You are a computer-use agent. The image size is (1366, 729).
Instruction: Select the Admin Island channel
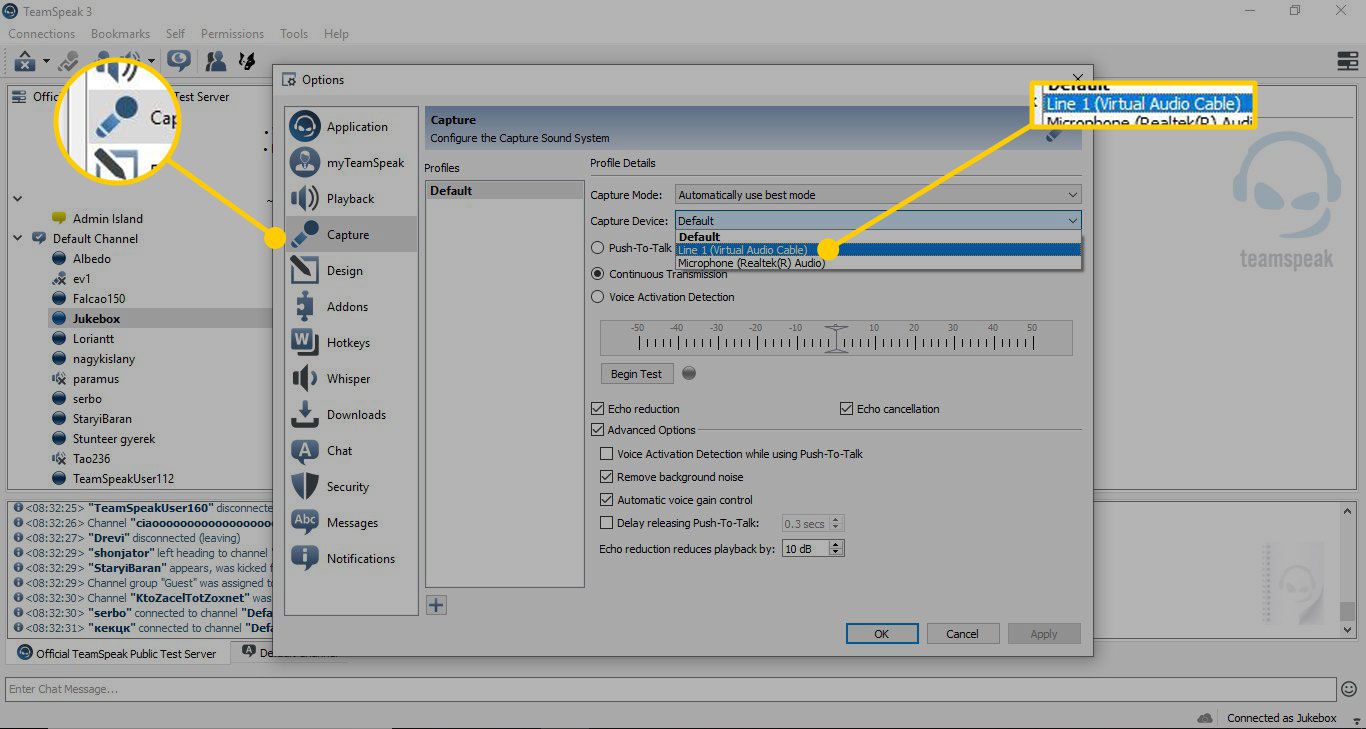coord(107,219)
